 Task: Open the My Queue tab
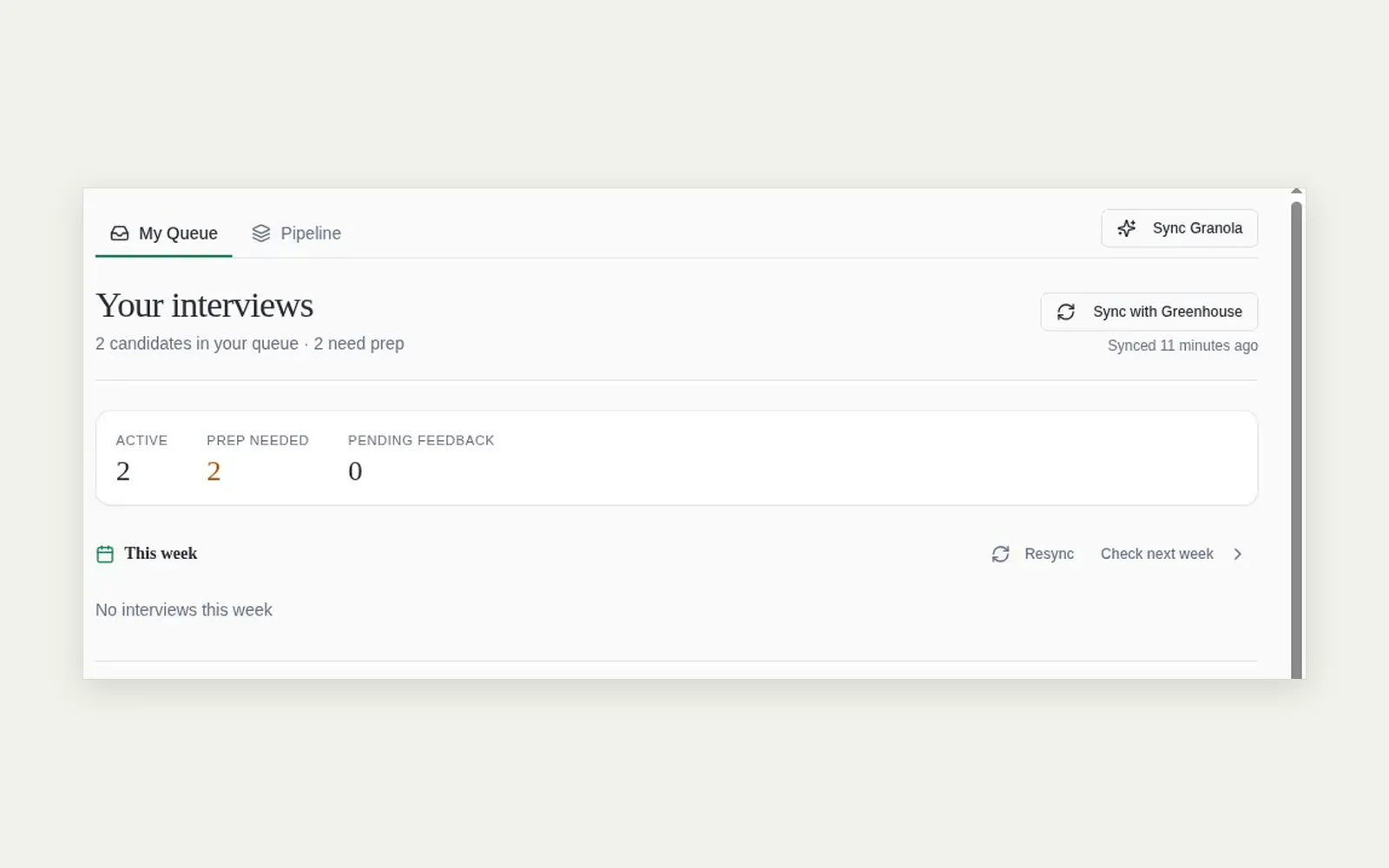coord(163,233)
